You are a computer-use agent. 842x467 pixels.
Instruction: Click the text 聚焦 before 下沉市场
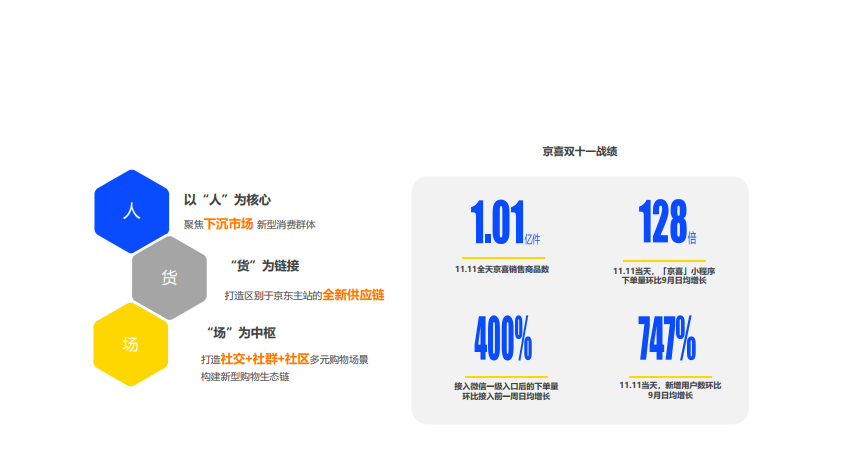193,225
